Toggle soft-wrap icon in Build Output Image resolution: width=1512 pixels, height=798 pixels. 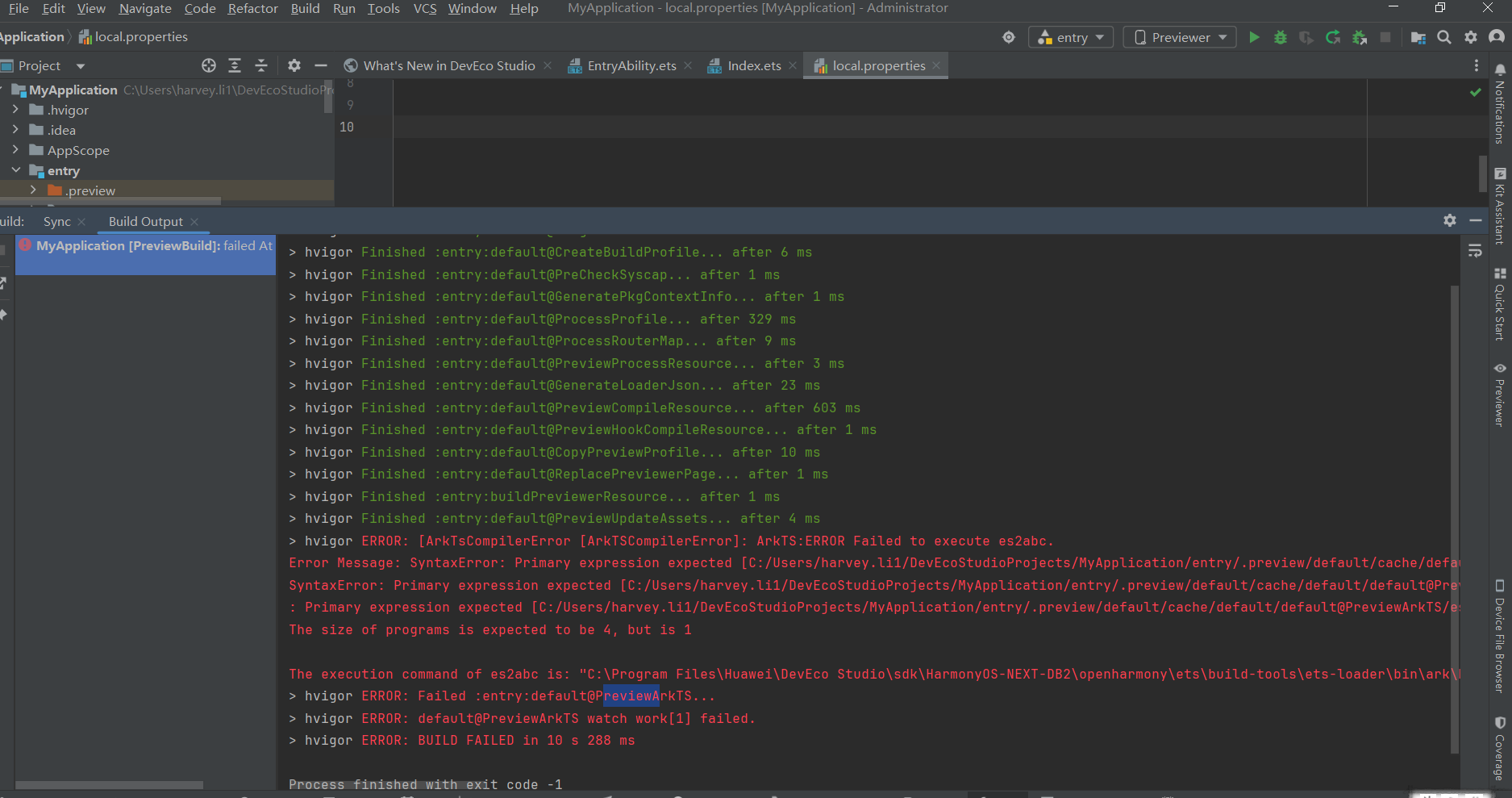click(x=1475, y=251)
